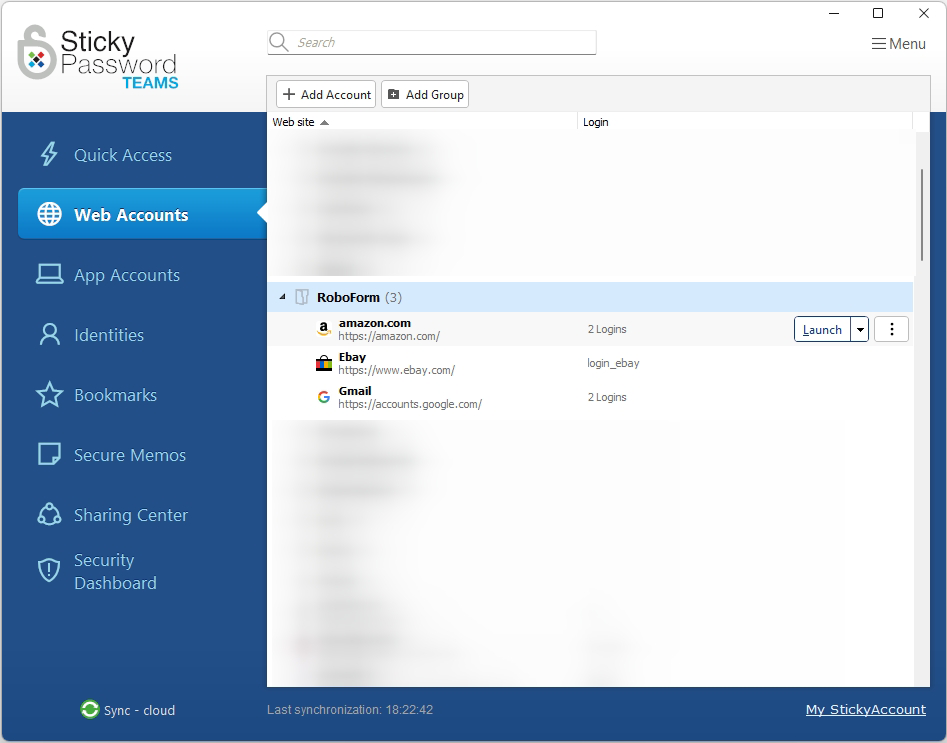Image resolution: width=947 pixels, height=743 pixels.
Task: Open Quick Access section
Action: pyautogui.click(x=123, y=155)
